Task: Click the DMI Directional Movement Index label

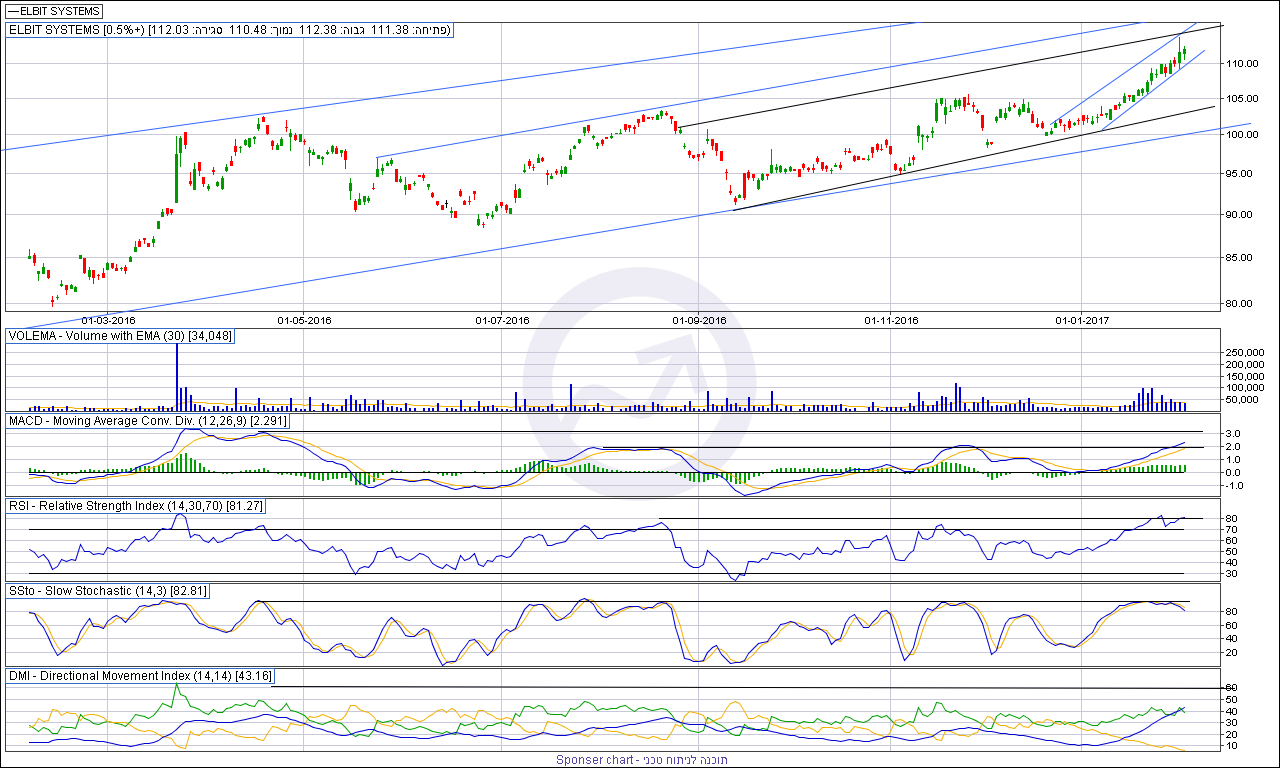Action: pos(139,676)
